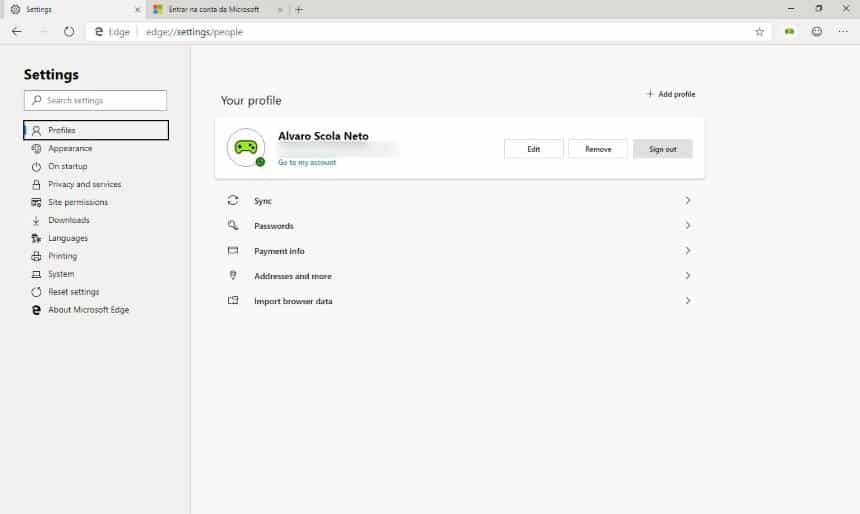
Task: Click the Profiles person icon in sidebar
Action: [36, 131]
